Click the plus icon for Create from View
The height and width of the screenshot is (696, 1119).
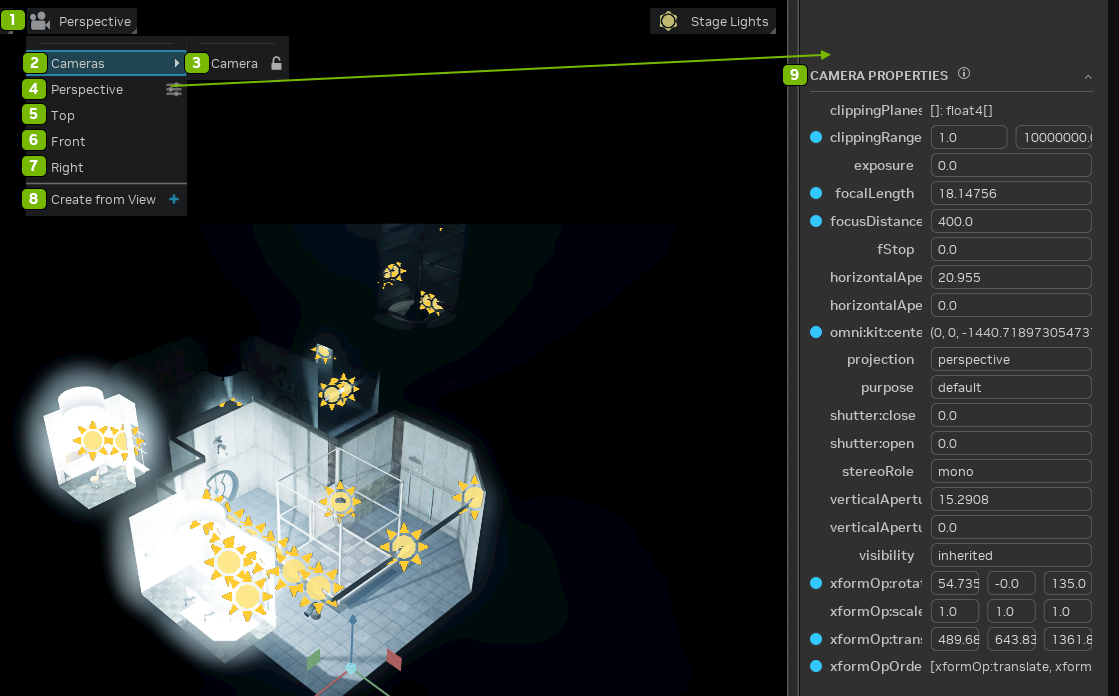click(174, 199)
